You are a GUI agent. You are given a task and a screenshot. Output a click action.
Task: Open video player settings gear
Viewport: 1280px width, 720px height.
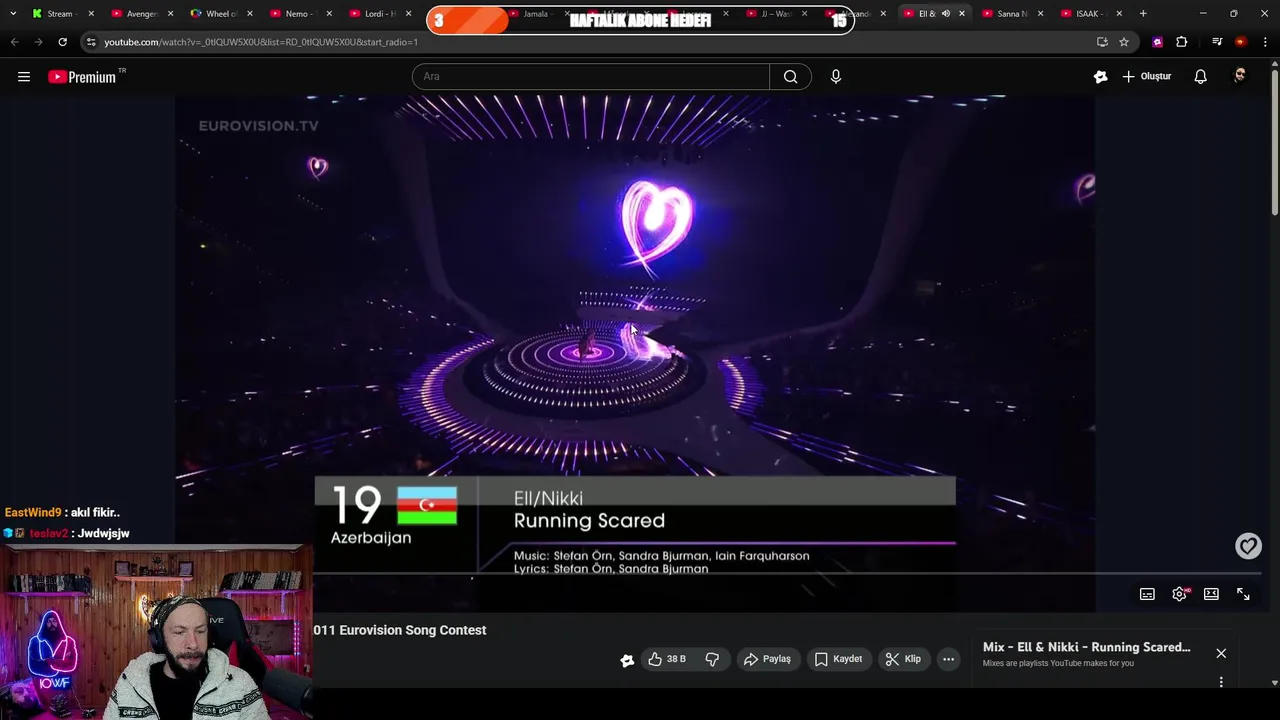tap(1180, 594)
